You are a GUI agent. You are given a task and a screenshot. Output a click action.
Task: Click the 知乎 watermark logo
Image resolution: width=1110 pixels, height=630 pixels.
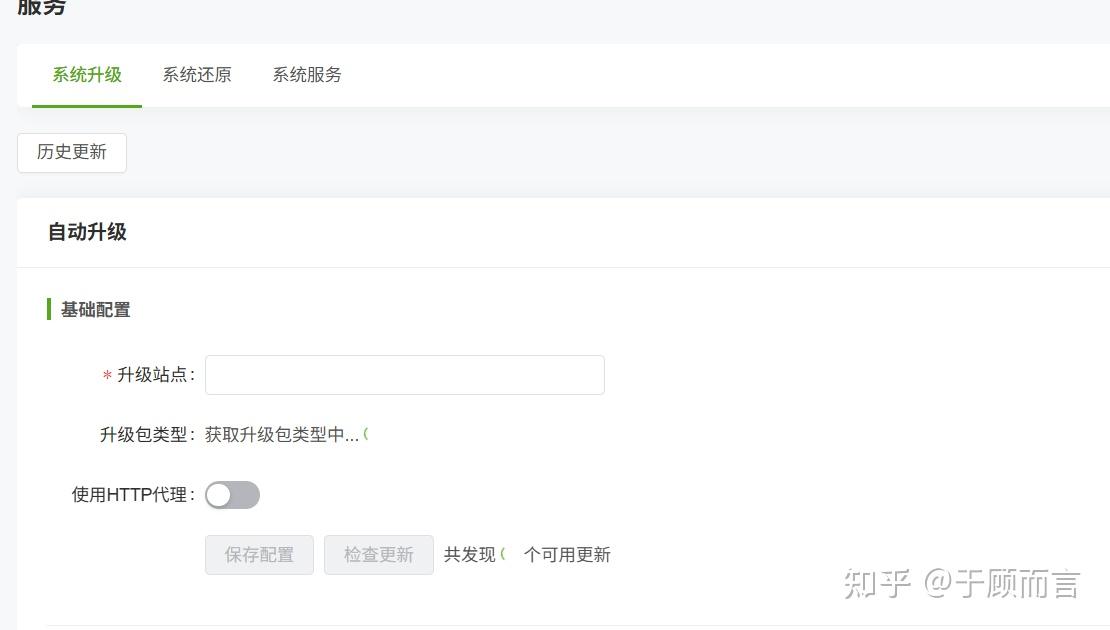877,583
